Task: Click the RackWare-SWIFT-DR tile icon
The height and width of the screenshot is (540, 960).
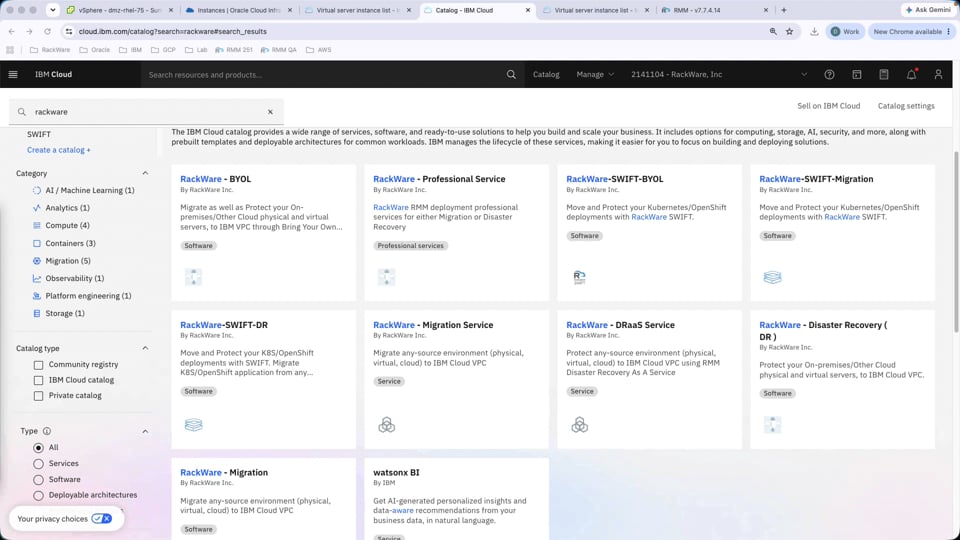Action: click(193, 424)
